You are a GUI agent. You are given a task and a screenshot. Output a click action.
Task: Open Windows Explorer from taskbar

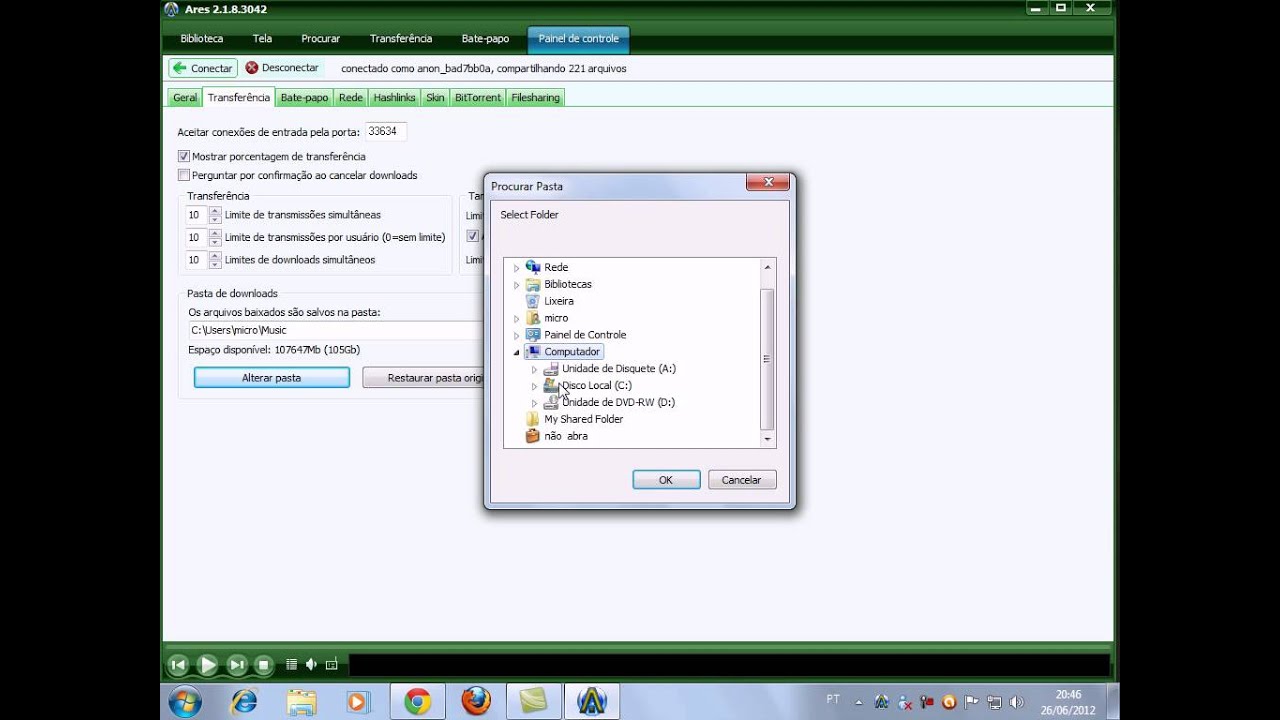(301, 702)
